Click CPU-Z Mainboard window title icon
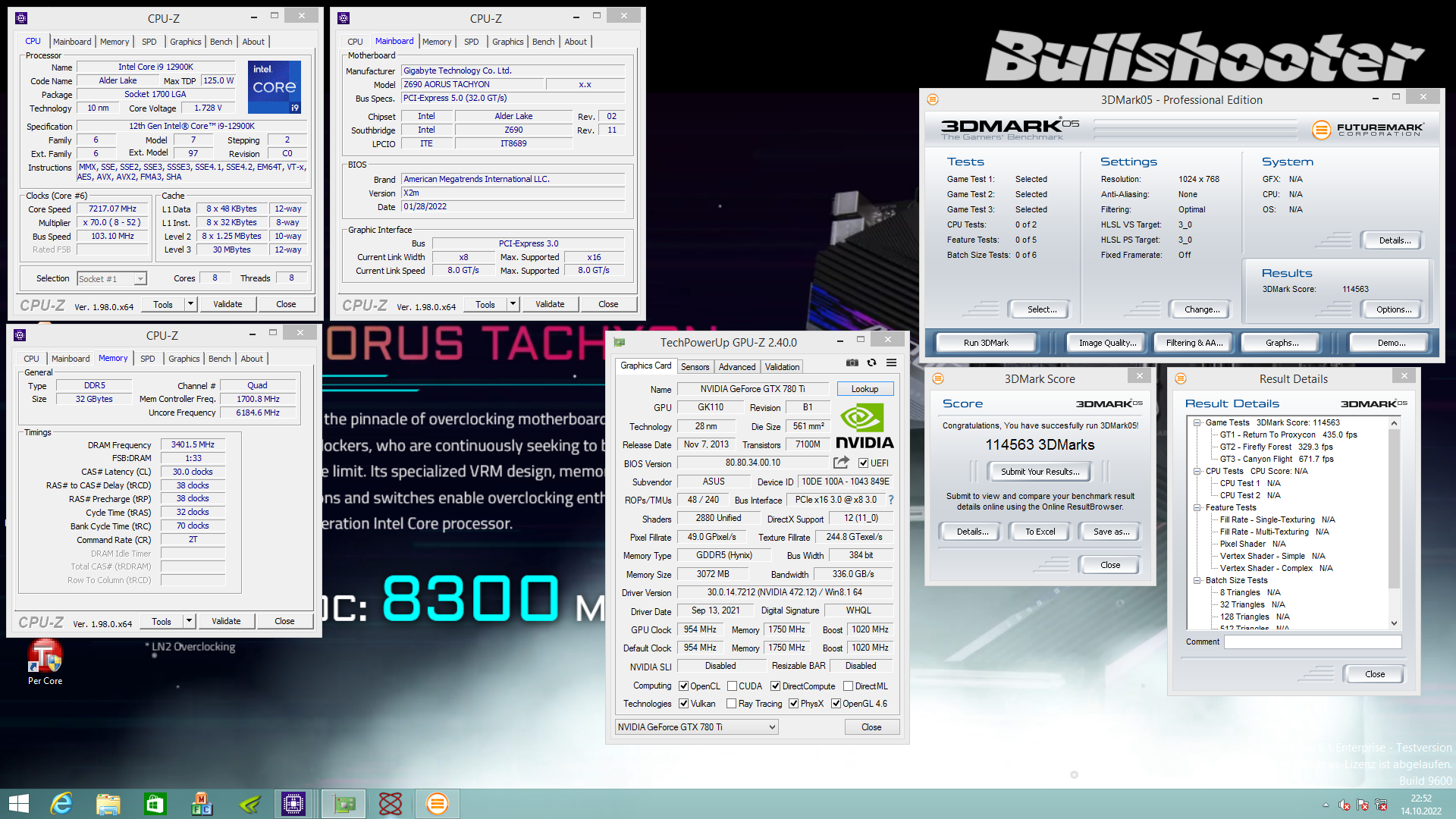The height and width of the screenshot is (819, 1456). (x=344, y=18)
